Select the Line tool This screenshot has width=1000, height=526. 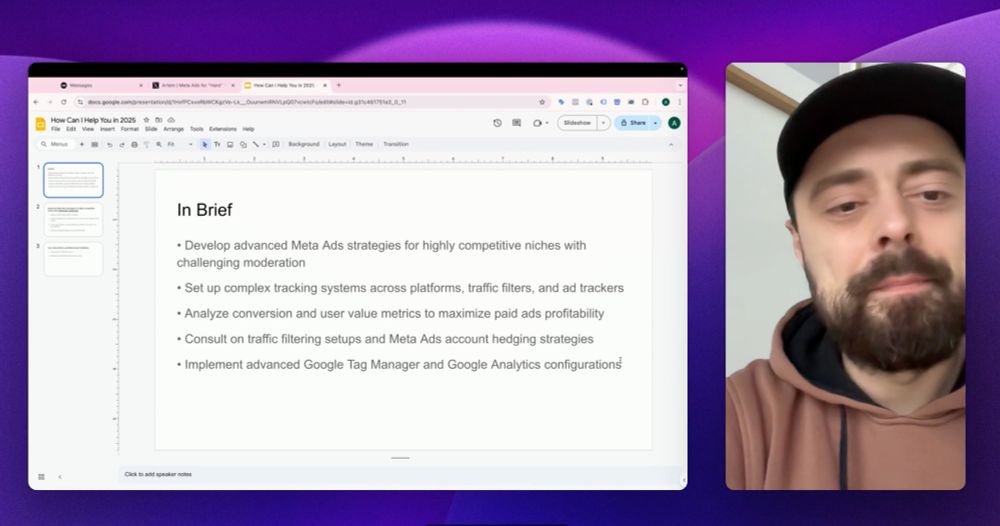256,145
